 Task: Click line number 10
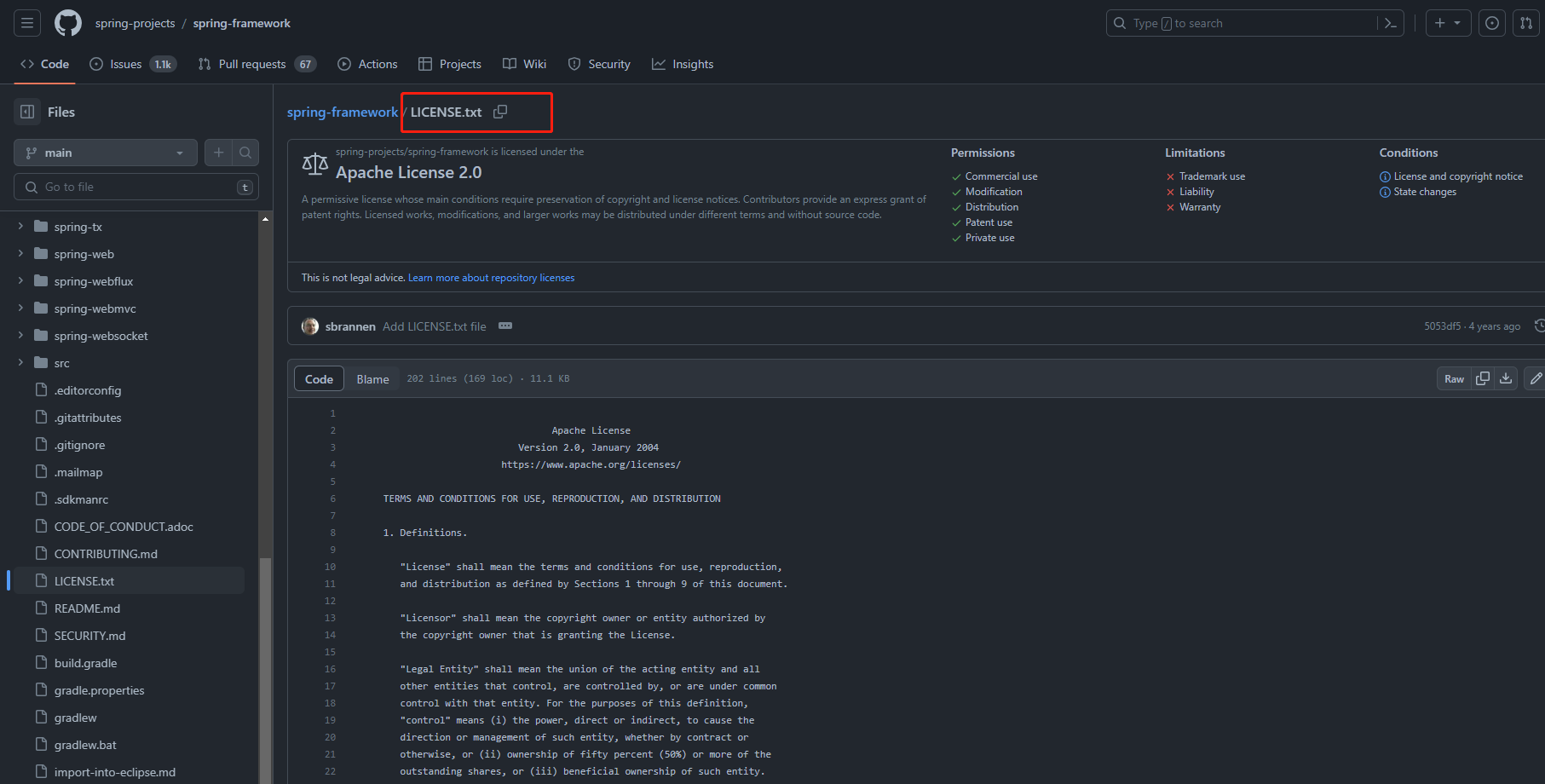[x=330, y=567]
